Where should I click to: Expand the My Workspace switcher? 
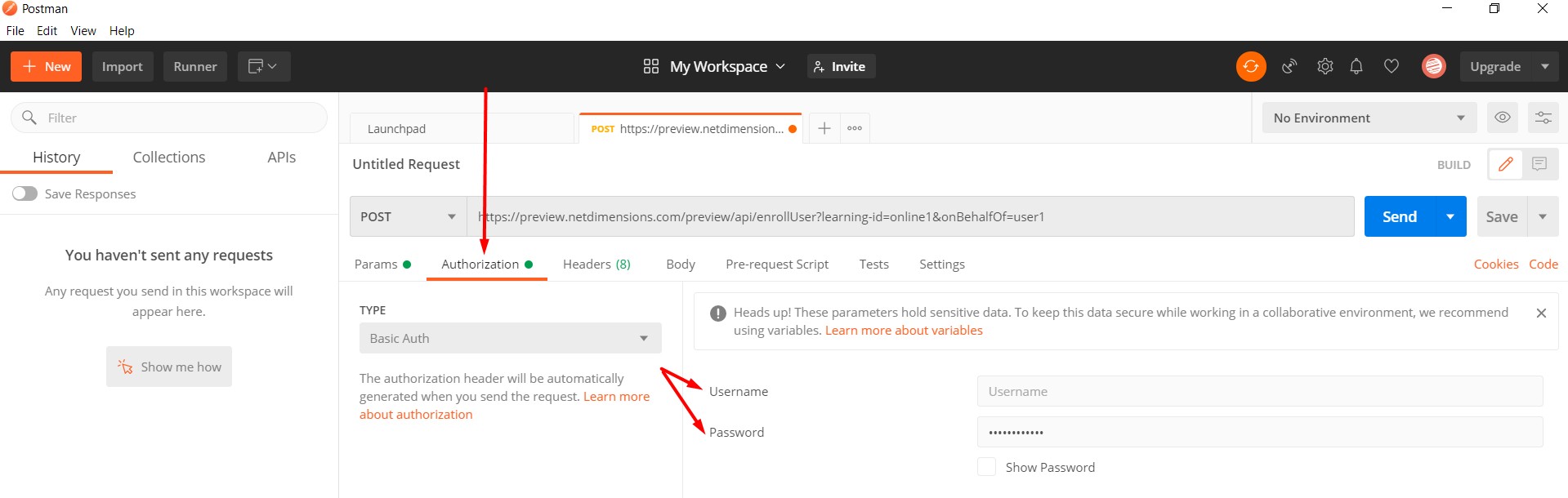(x=726, y=66)
